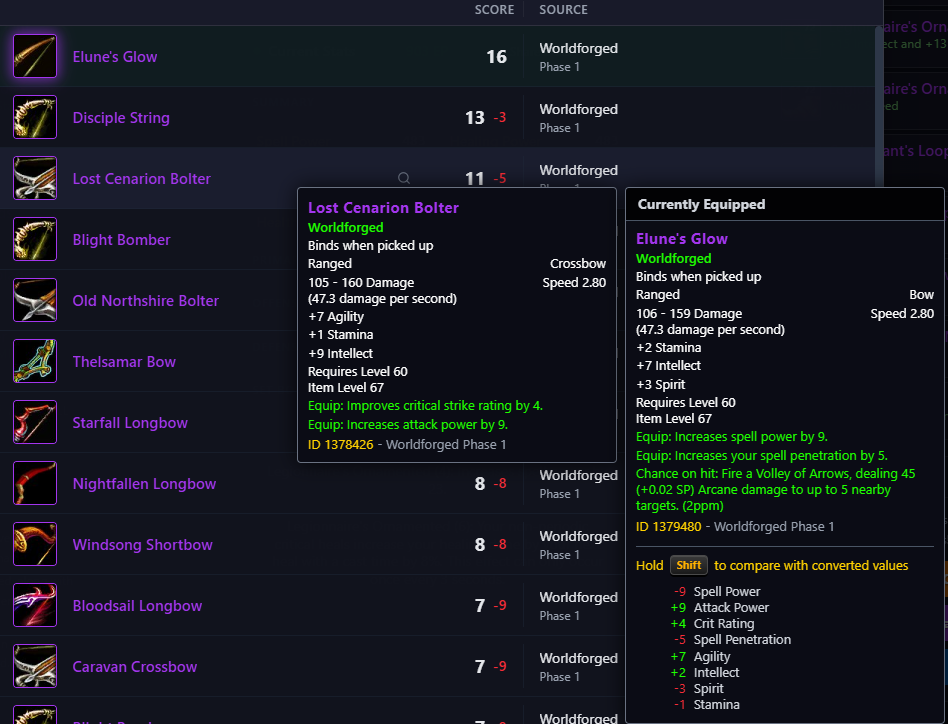The height and width of the screenshot is (724, 948).
Task: Click the Shift key hint button
Action: click(689, 565)
